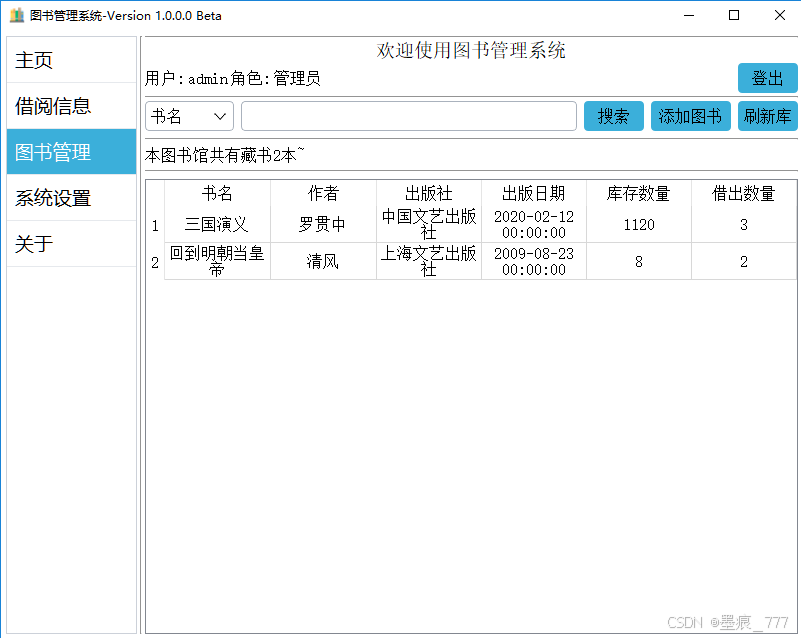Click the 用户:admin角色:管理员 label
This screenshot has width=801, height=638.
pos(233,78)
